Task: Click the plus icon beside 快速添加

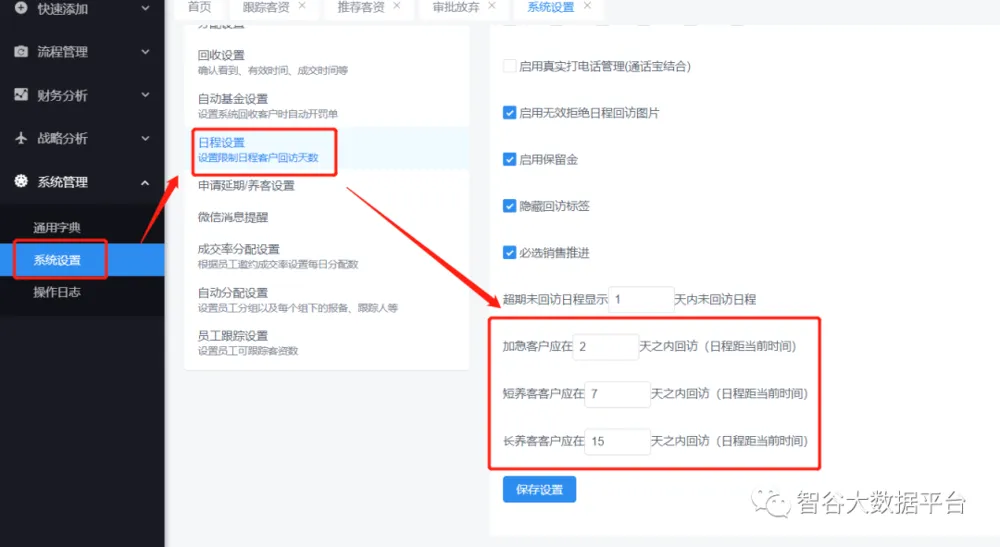Action: click(x=21, y=8)
